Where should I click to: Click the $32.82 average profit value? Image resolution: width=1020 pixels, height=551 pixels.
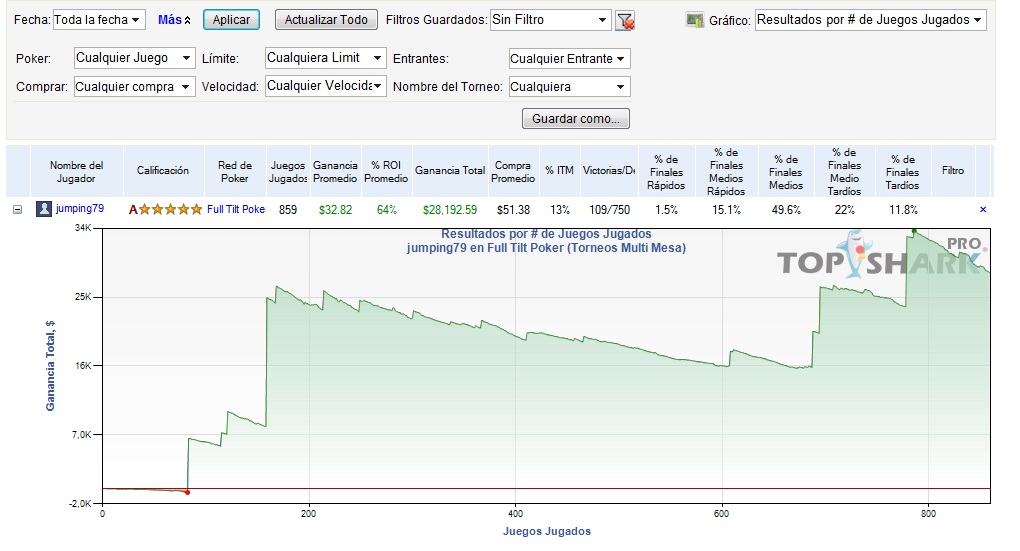coord(336,209)
